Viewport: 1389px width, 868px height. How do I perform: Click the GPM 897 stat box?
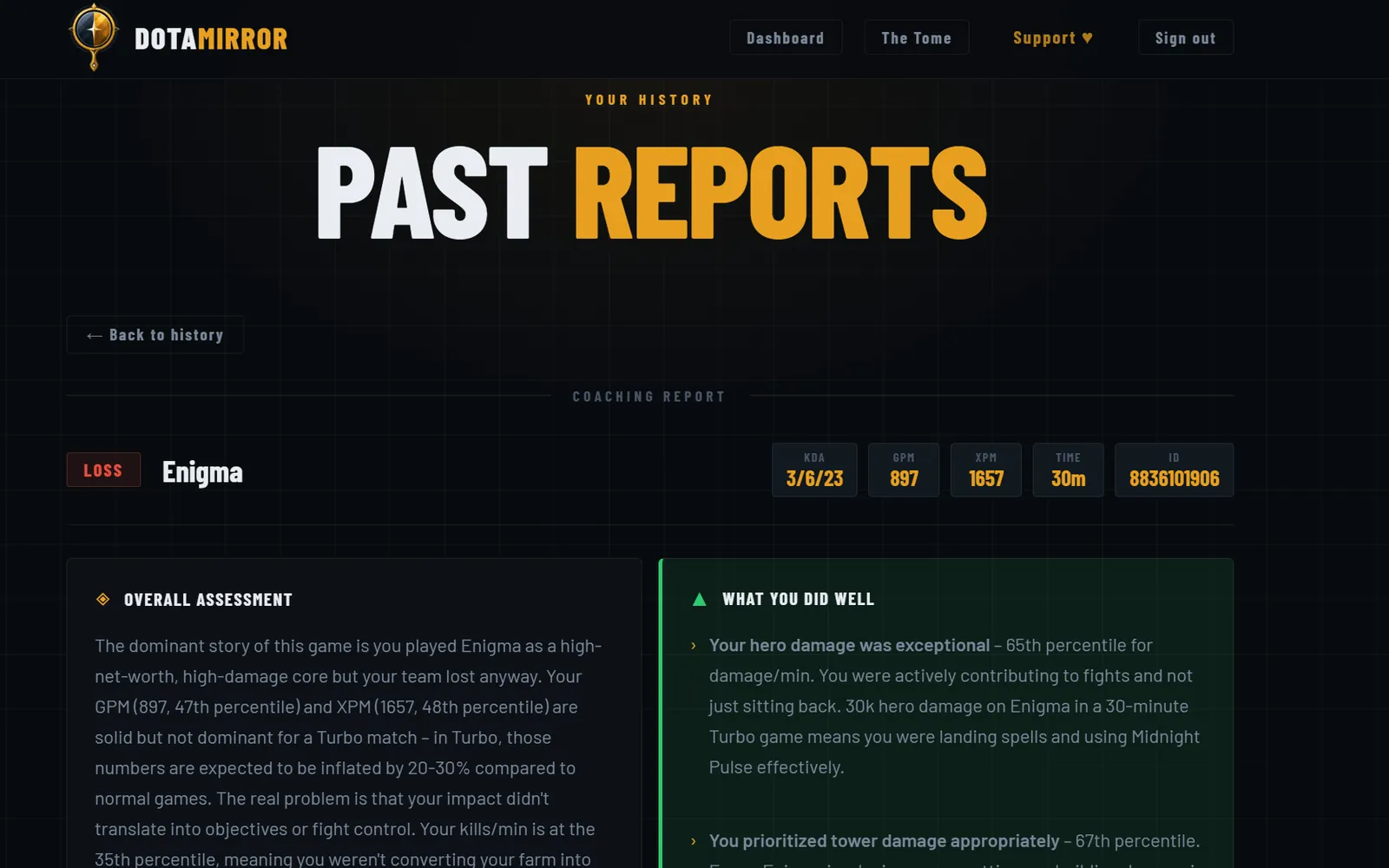pos(904,470)
